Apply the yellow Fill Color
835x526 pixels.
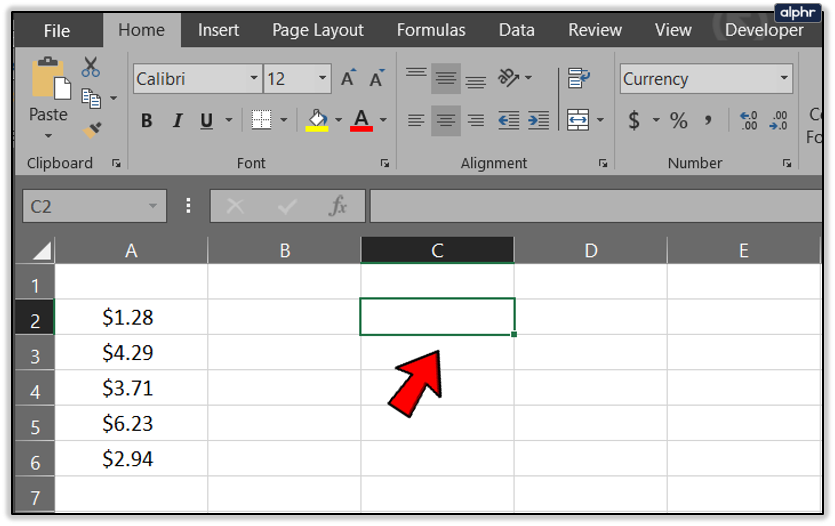(x=317, y=121)
